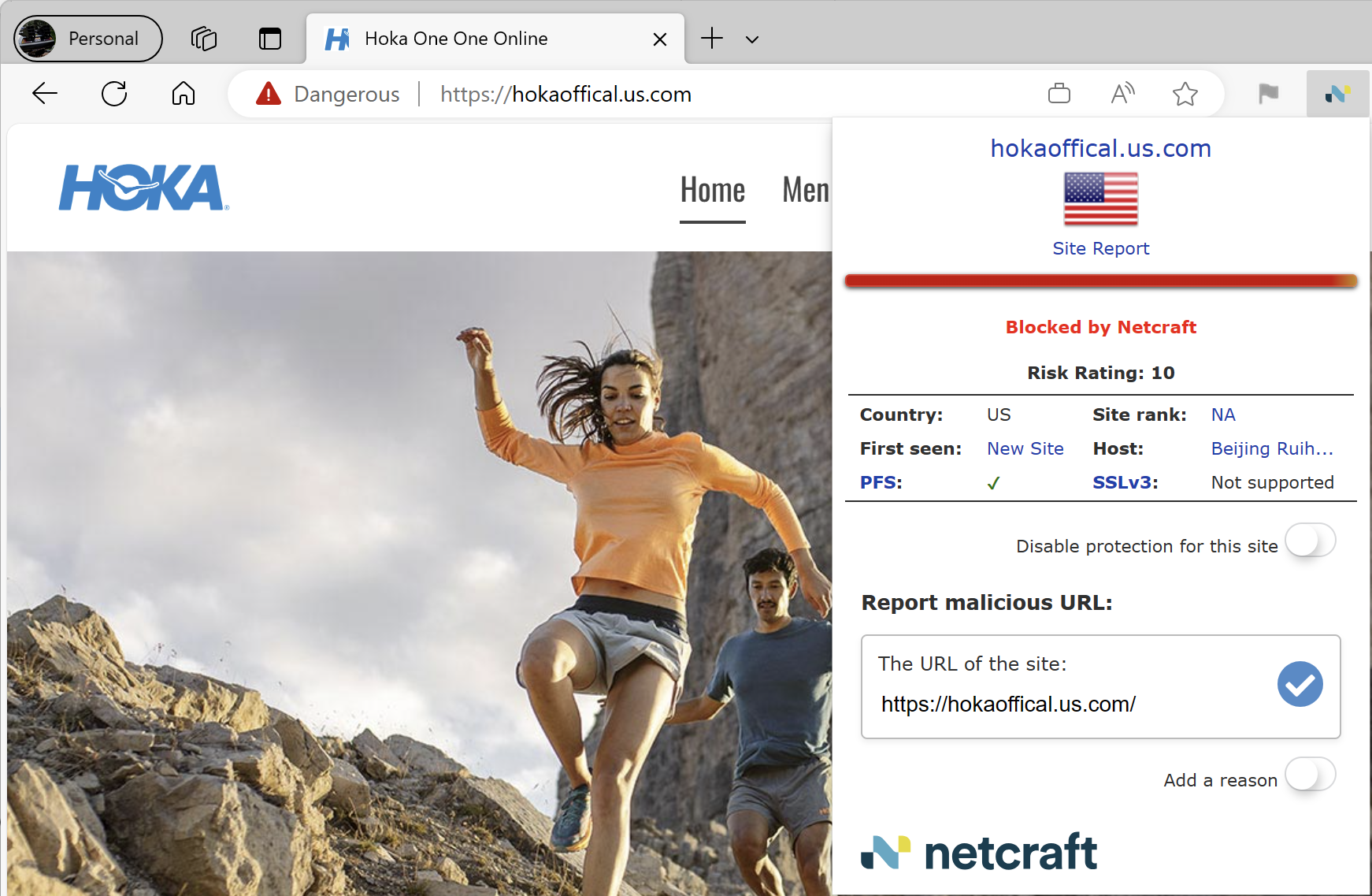Viewport: 1372px width, 896px height.
Task: Select the Men navigation menu item
Action: coord(806,191)
